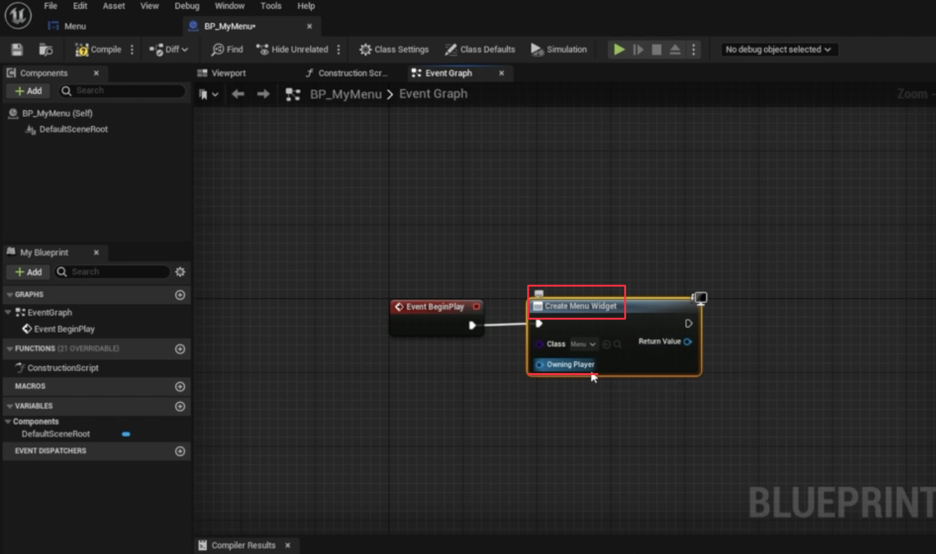Open the Asset menu
Image resolution: width=936 pixels, height=554 pixels.
(x=113, y=6)
